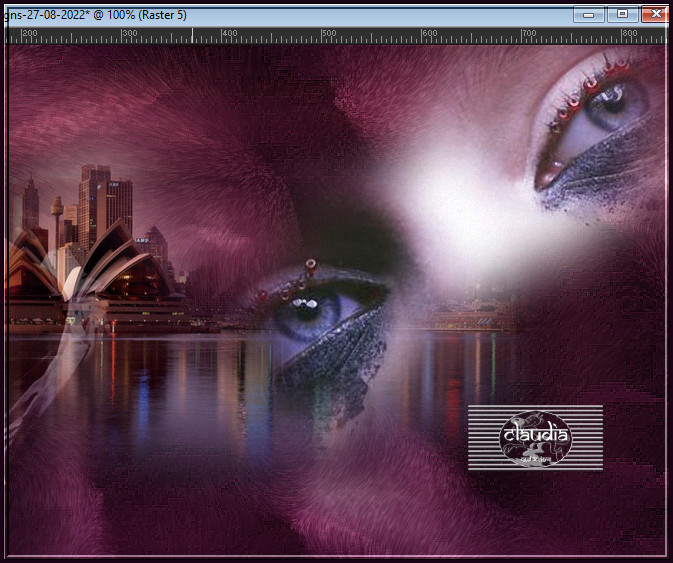Close the image document window
The image size is (673, 563).
(655, 14)
